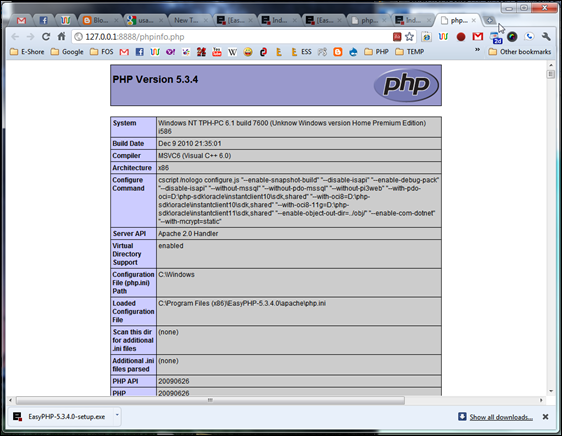Click the red icon inside the address bar
562x436 pixels.
pos(397,37)
